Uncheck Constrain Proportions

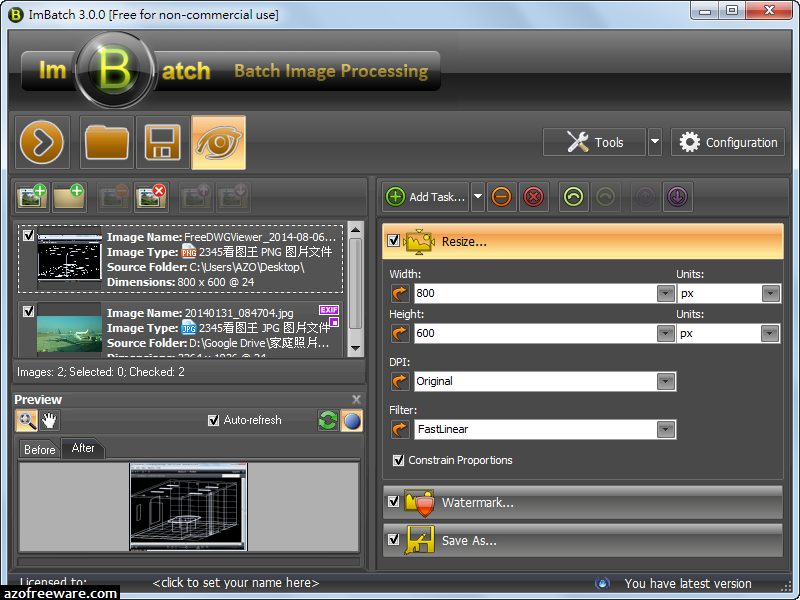pyautogui.click(x=398, y=460)
